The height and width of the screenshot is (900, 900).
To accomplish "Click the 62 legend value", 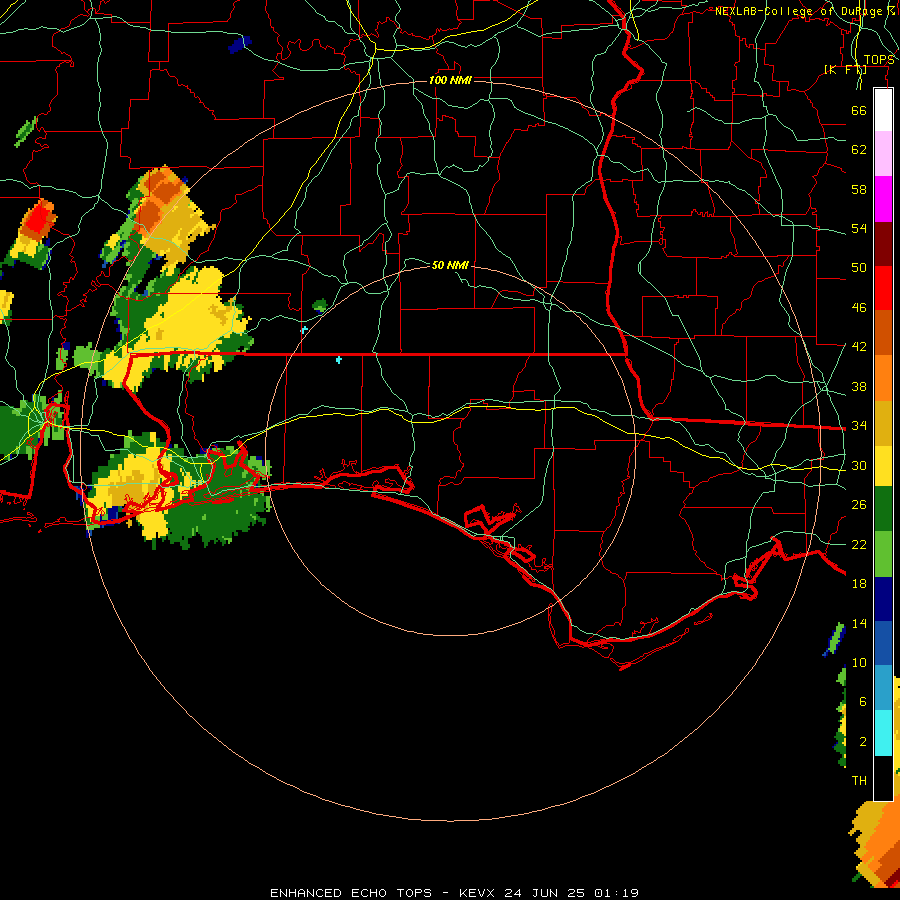I will [x=859, y=149].
